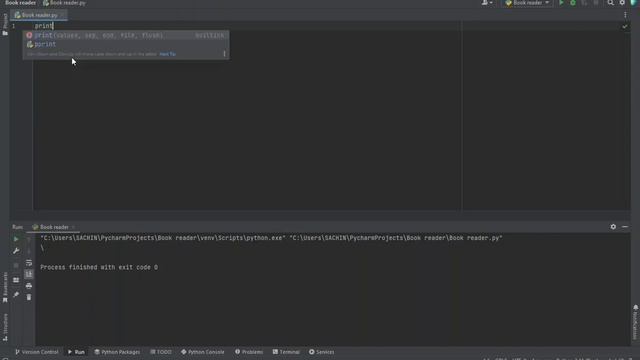This screenshot has width=640, height=360.
Task: Click the python.exe command line in console
Action: tap(271, 238)
